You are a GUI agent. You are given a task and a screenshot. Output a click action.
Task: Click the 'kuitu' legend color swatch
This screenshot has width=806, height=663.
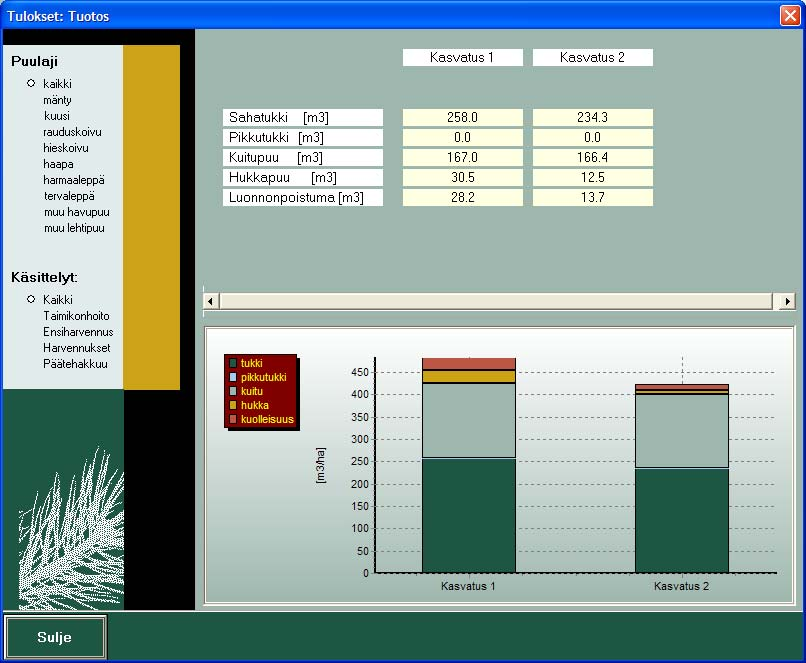233,391
